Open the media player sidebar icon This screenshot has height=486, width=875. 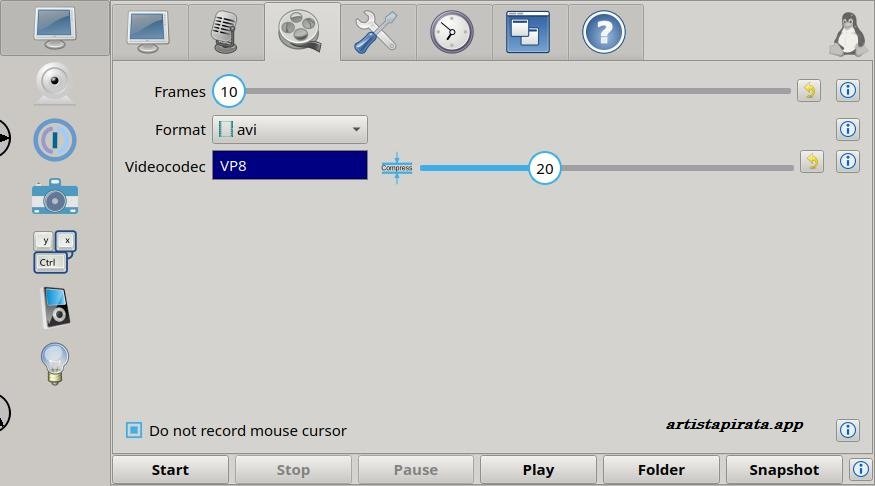54,308
